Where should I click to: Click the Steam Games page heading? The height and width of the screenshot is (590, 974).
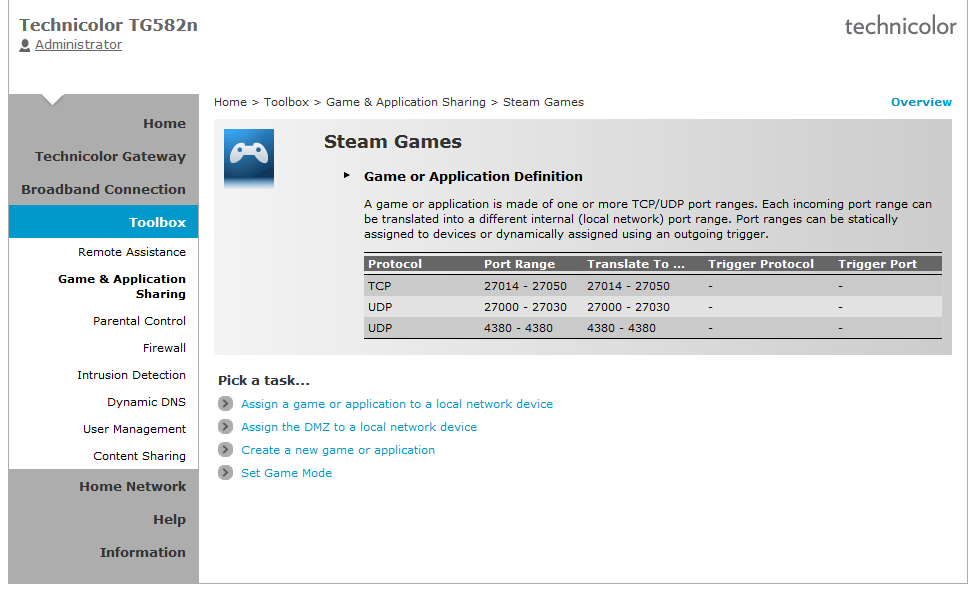[393, 142]
